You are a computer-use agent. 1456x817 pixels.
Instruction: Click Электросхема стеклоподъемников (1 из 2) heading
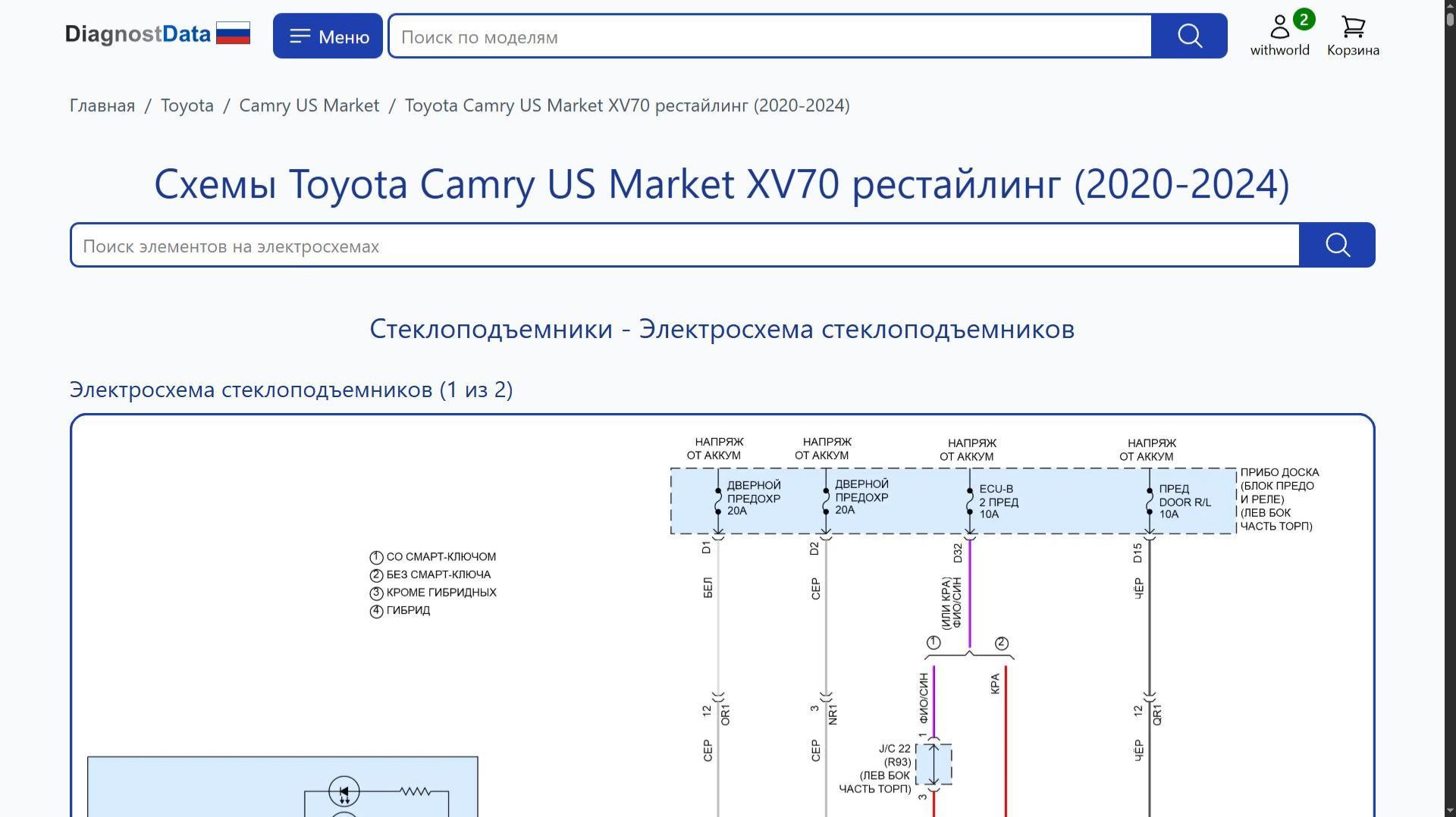click(x=291, y=390)
